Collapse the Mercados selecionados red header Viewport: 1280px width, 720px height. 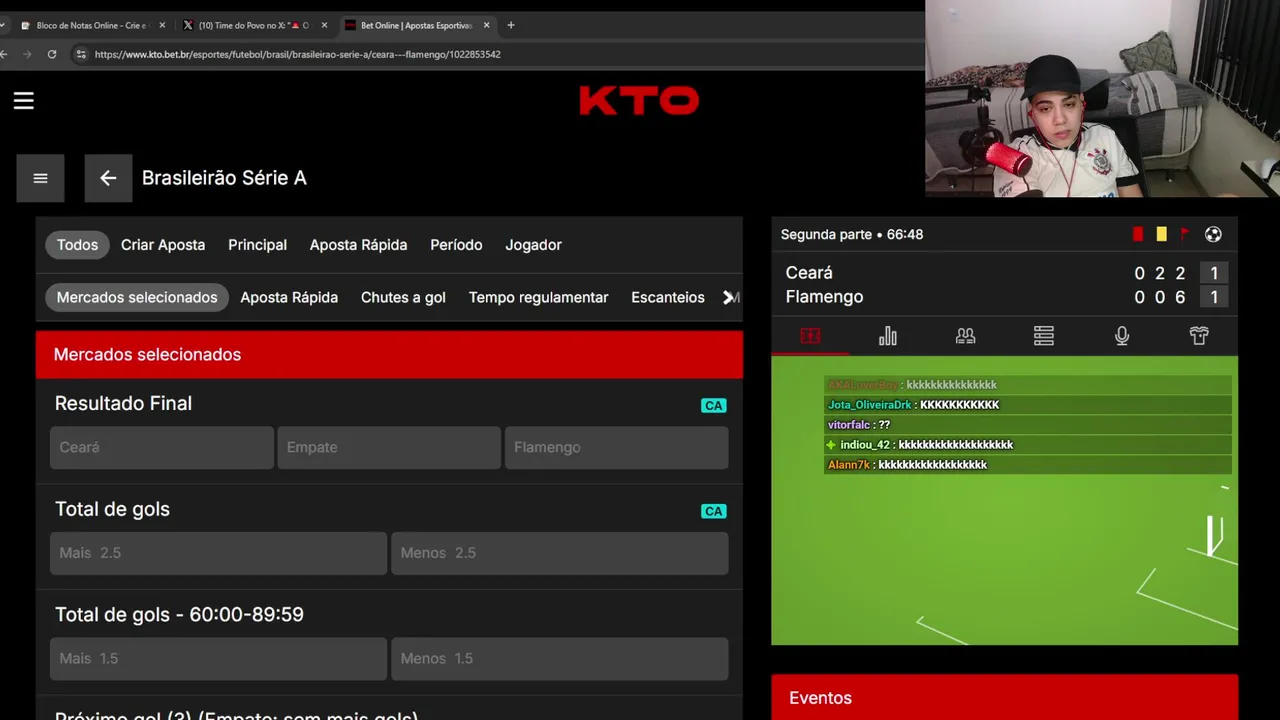(x=389, y=355)
